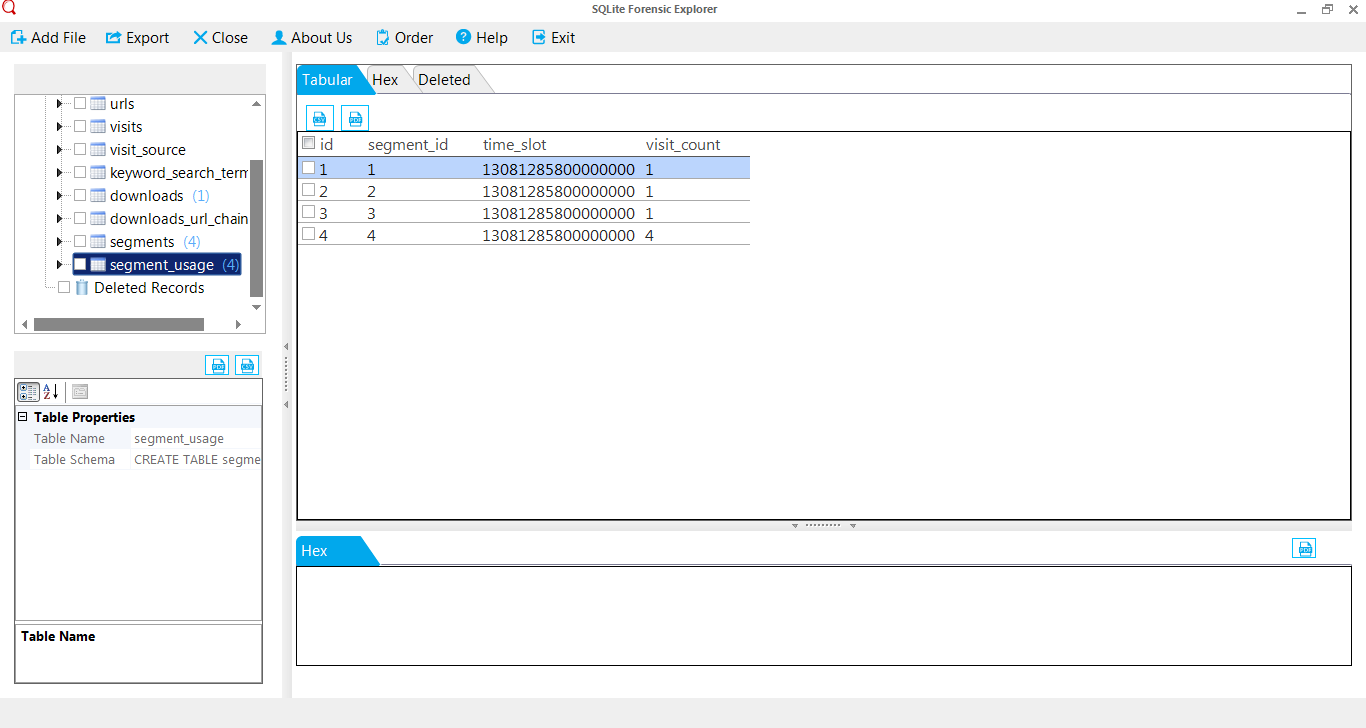Screen dimensions: 1366x728
Task: Switch to the Deleted tab
Action: [x=444, y=80]
